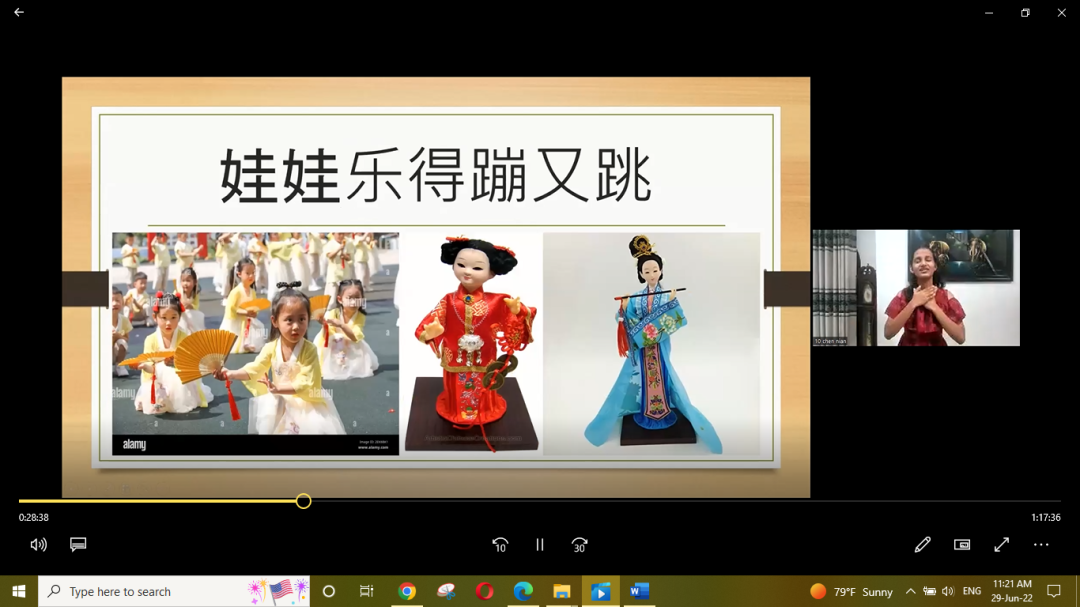Show hidden system tray icons
This screenshot has height=607, width=1080.
[910, 592]
